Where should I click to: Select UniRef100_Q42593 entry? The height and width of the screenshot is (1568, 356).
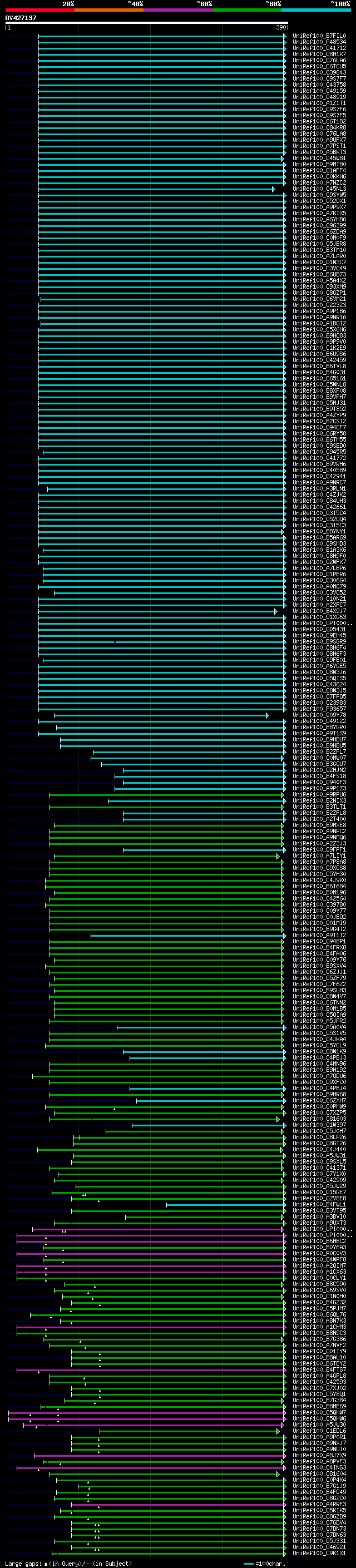click(319, 1382)
